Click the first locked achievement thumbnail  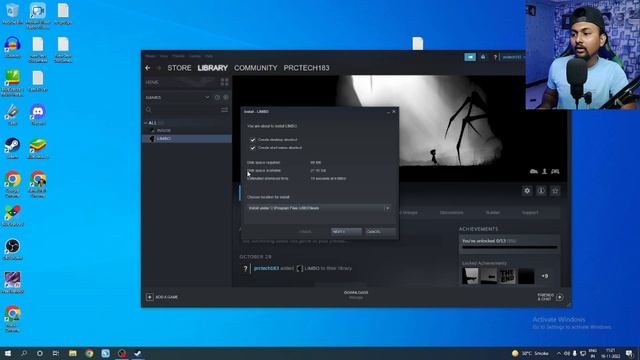click(470, 276)
